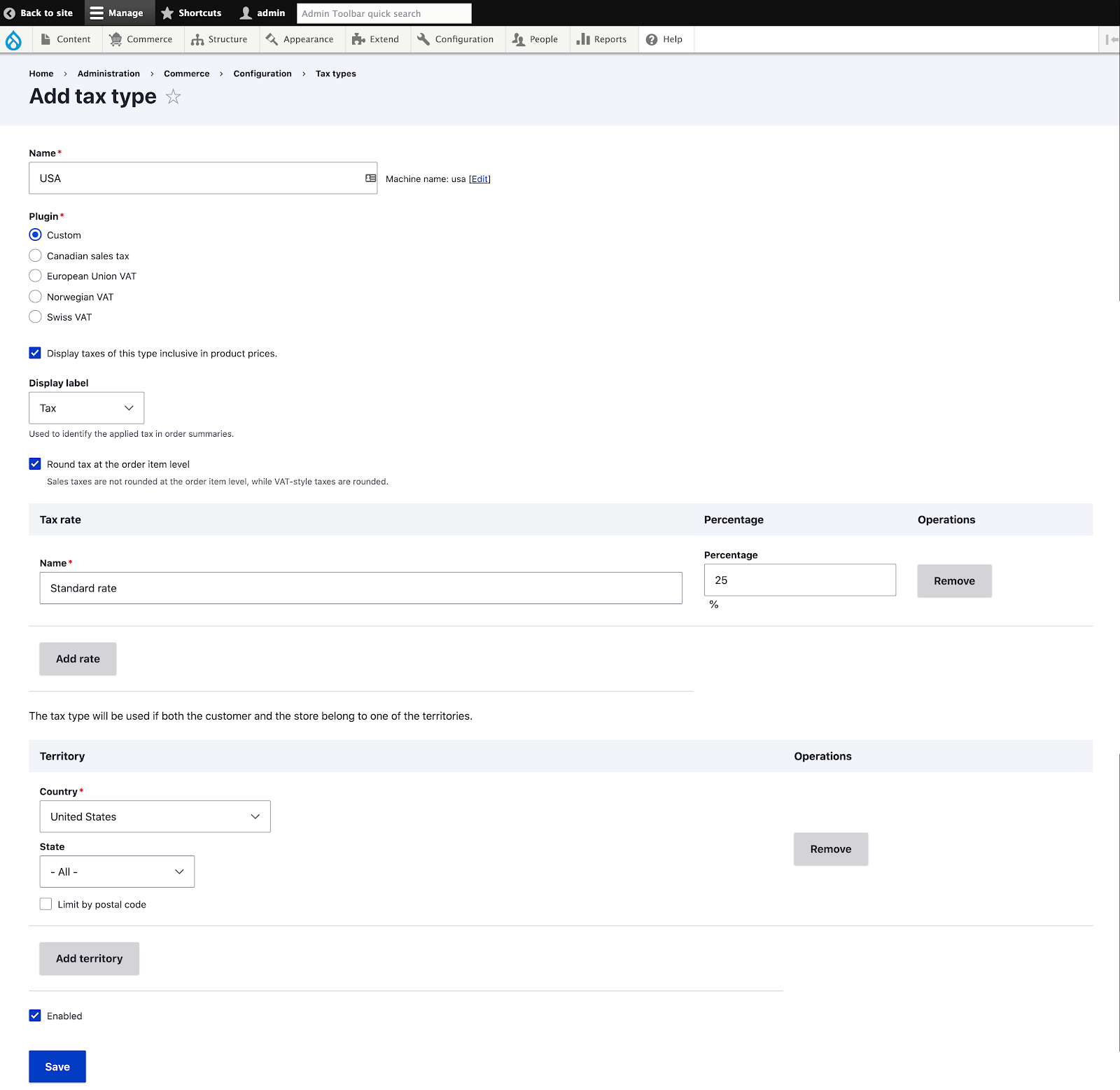Click the Help question mark item
This screenshot has width=1120, height=1090.
pyautogui.click(x=664, y=39)
